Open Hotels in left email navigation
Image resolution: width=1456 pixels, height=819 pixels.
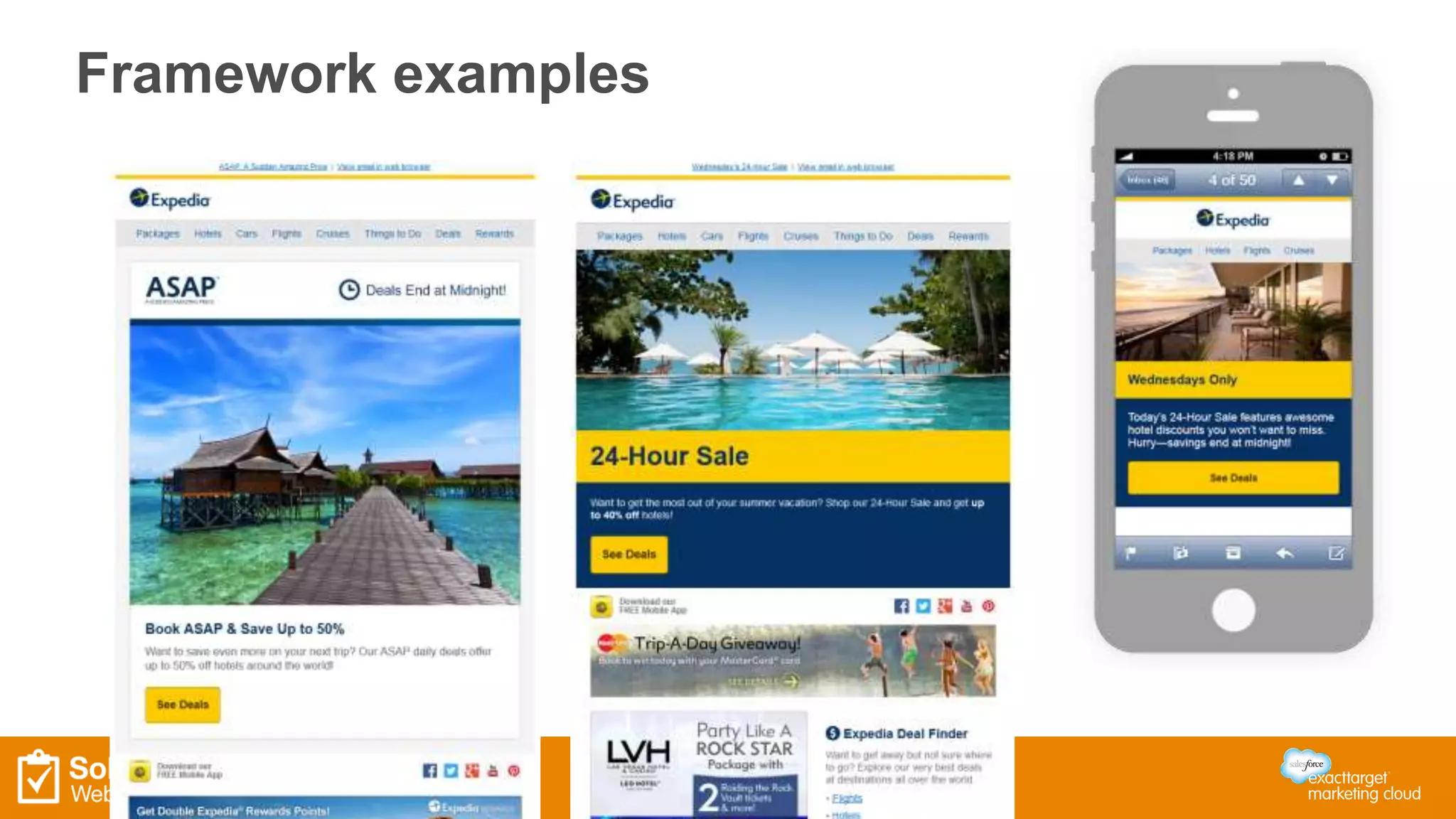click(x=208, y=234)
